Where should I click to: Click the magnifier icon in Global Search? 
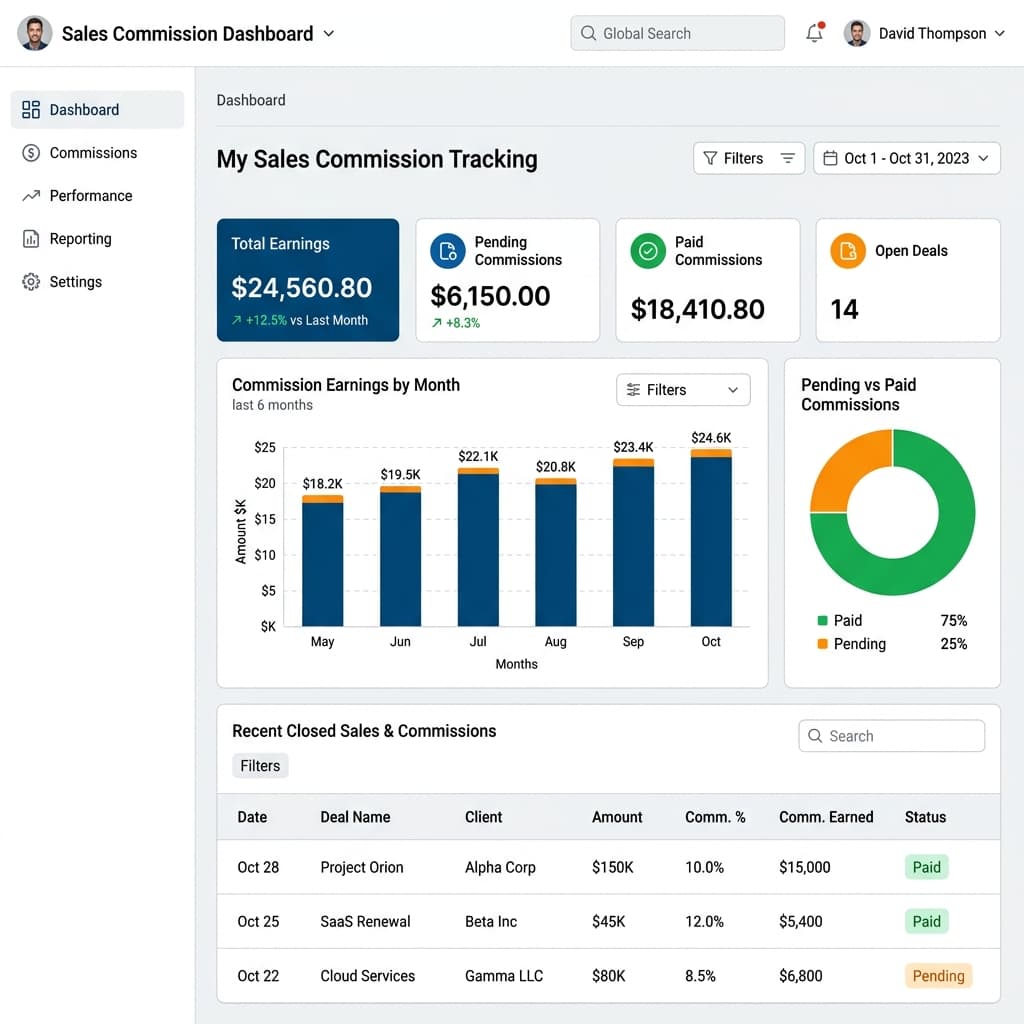coord(588,33)
